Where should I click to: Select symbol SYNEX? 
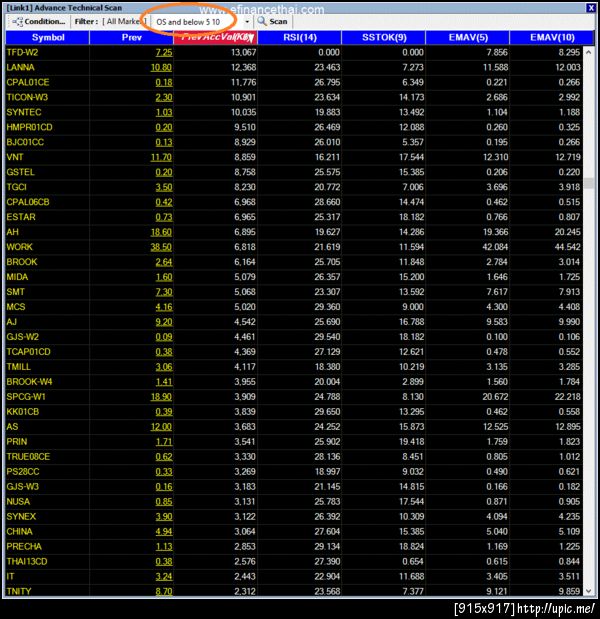point(21,517)
